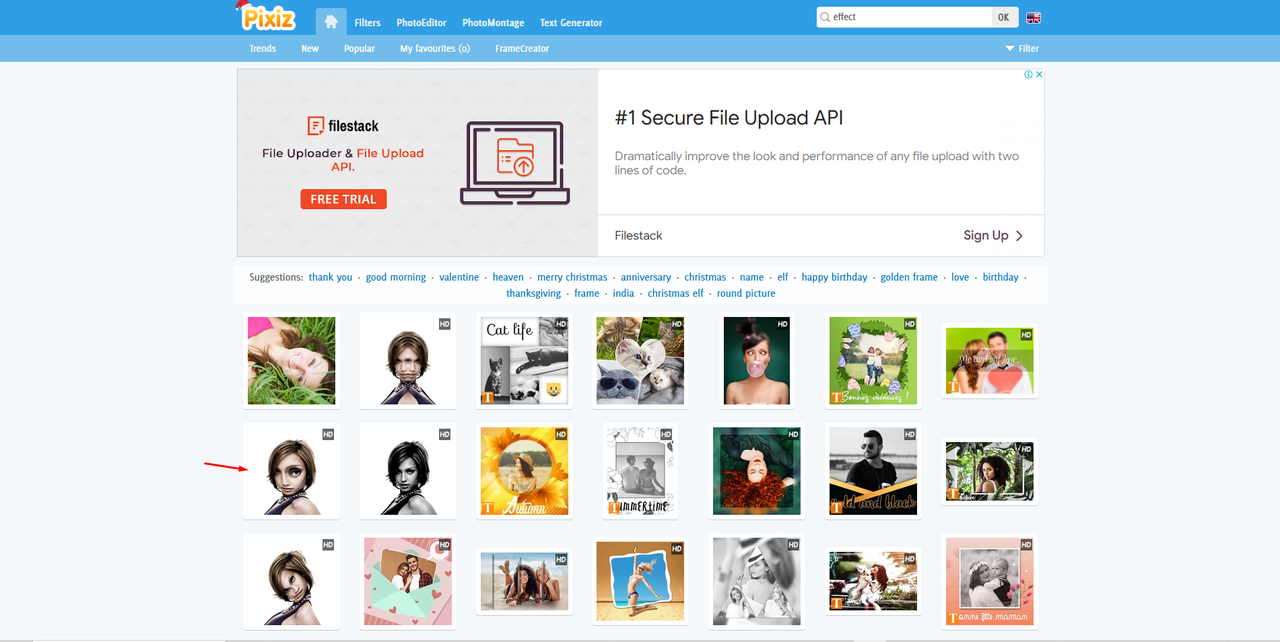Go to the Pixiz home icon
Image resolution: width=1280 pixels, height=642 pixels.
pyautogui.click(x=331, y=22)
